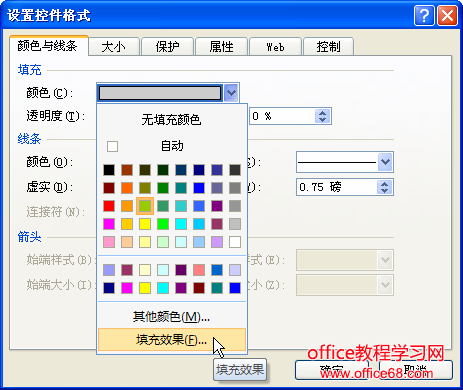This screenshot has width=463, height=390.
Task: Pick the pale rose pink swatch
Action: (x=109, y=242)
